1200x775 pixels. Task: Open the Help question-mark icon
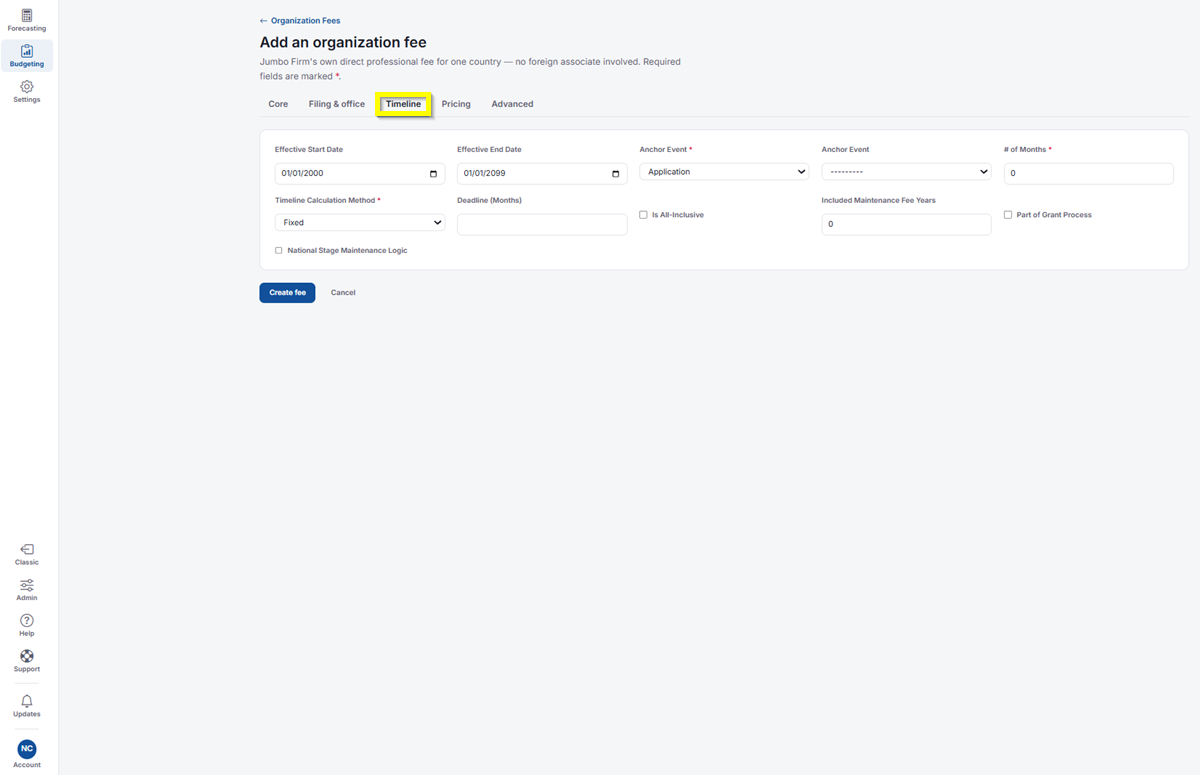(x=27, y=626)
